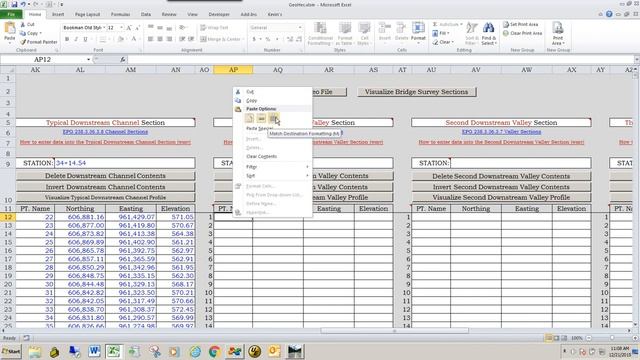640x360 pixels.
Task: Open link about entering Second Downstream Valley data
Action: (x=501, y=142)
